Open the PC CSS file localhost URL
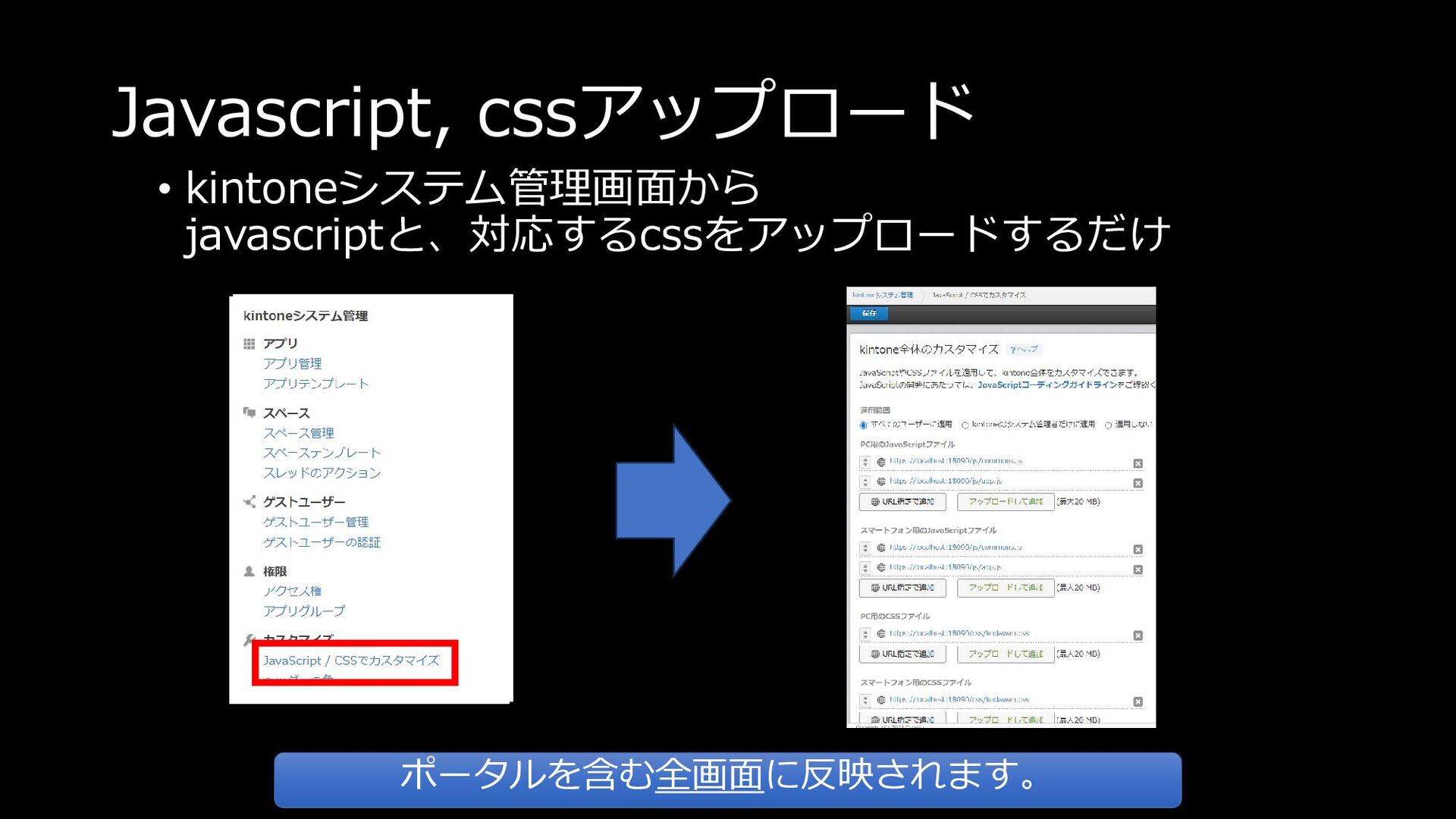Viewport: 1456px width, 819px height. pos(959,633)
